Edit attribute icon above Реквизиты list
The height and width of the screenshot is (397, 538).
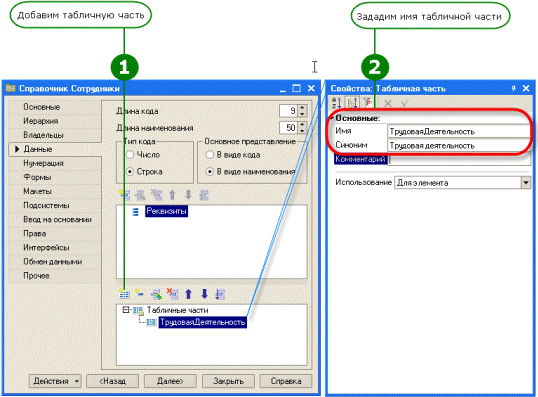pos(140,195)
